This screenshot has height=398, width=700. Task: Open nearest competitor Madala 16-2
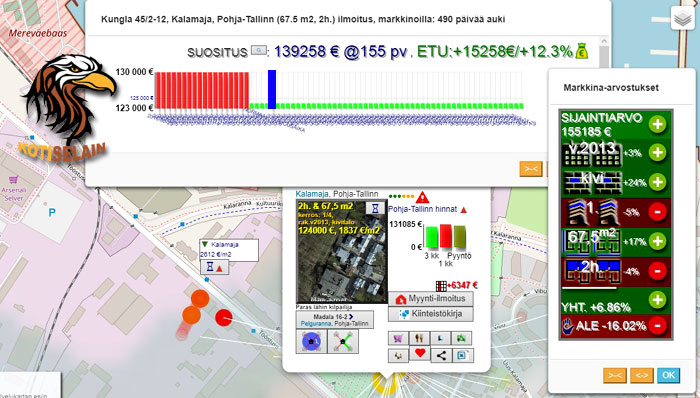pyautogui.click(x=334, y=319)
